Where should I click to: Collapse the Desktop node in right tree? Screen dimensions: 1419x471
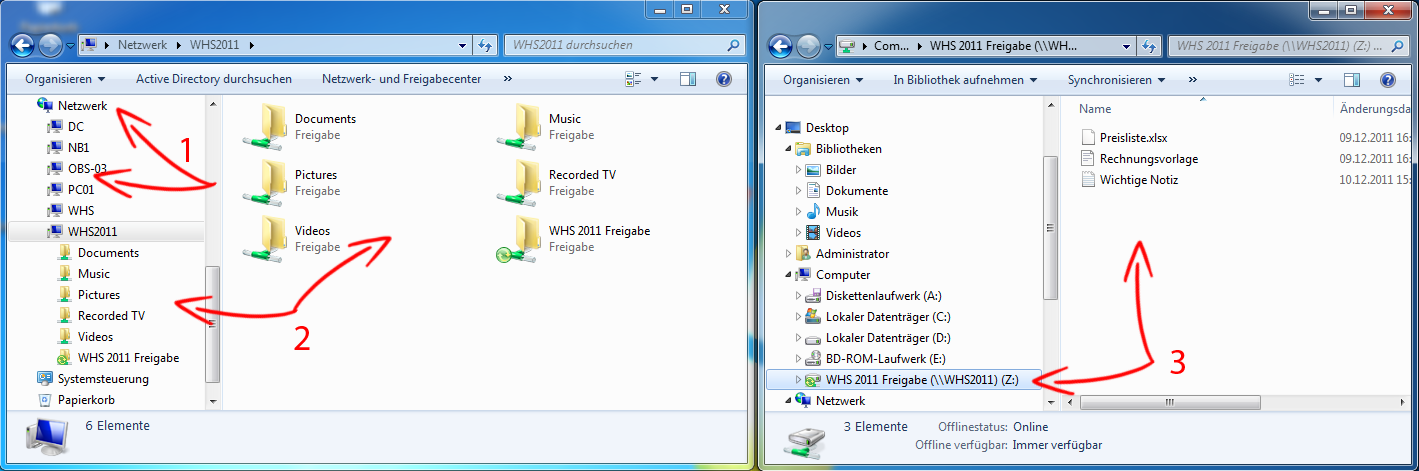[778, 128]
